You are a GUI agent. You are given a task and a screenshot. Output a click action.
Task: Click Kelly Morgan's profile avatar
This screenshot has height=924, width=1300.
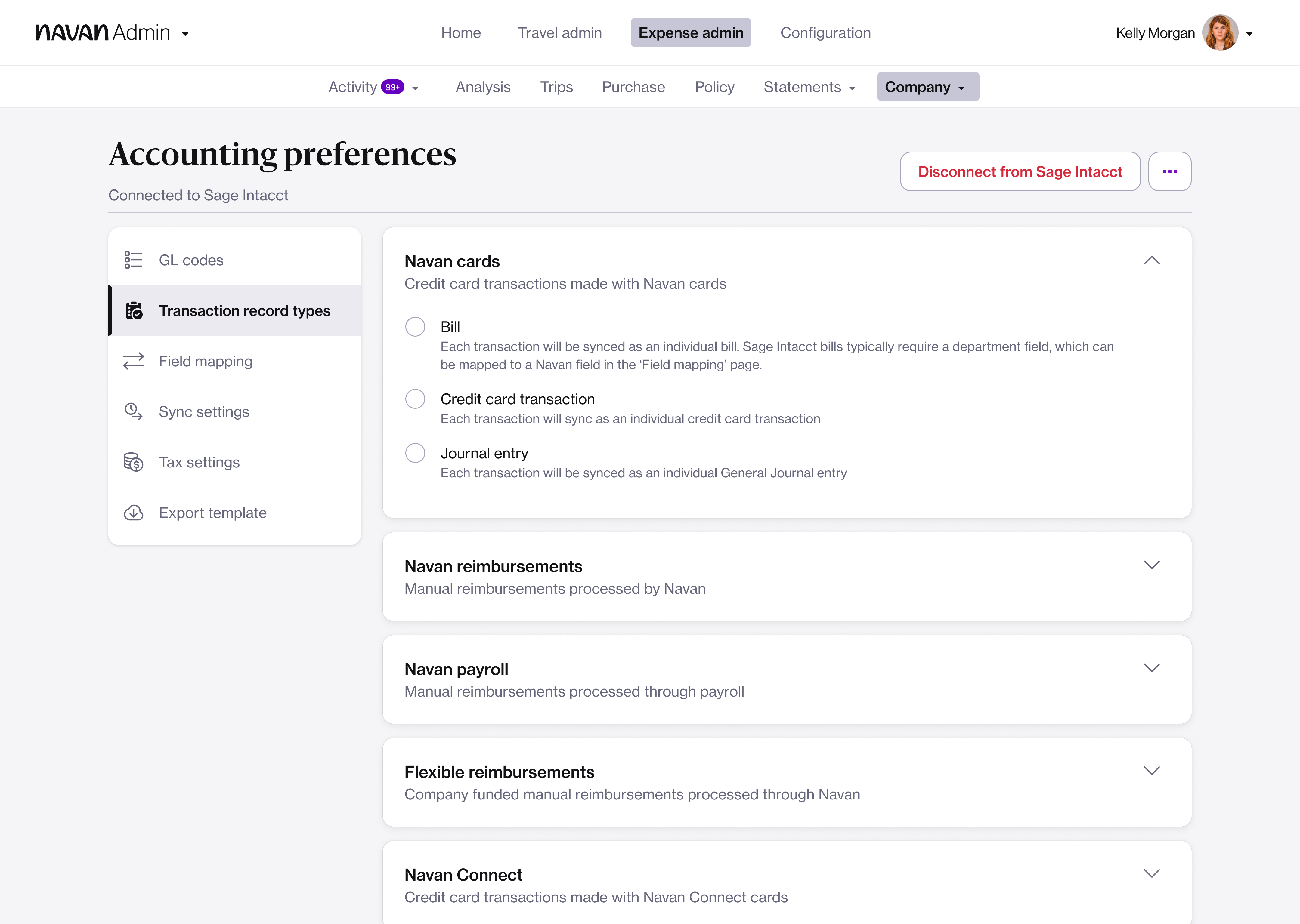click(x=1220, y=33)
